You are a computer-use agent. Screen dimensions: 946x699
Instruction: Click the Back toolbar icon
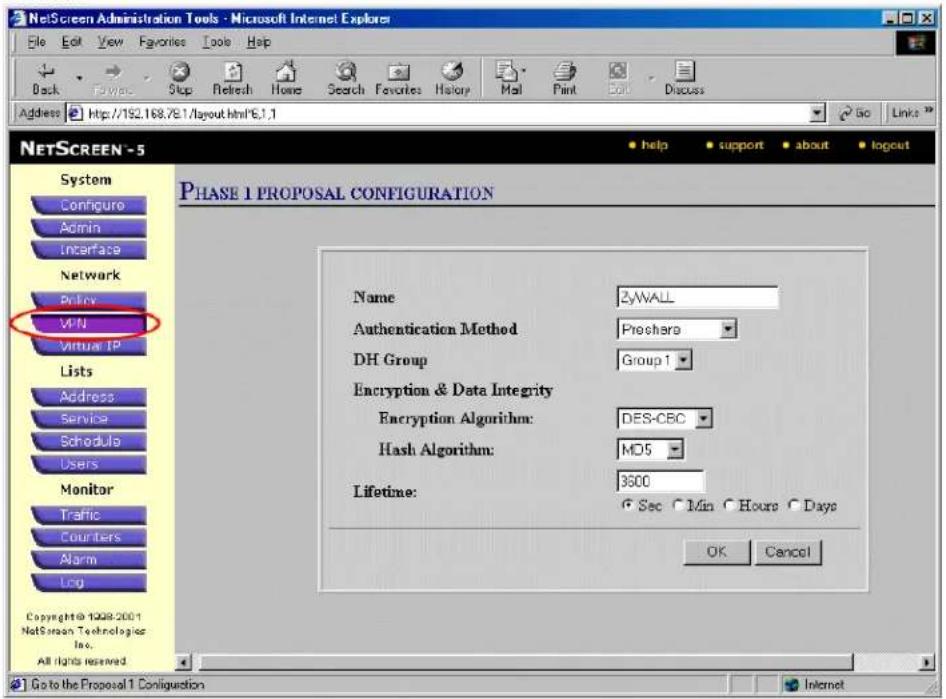click(46, 72)
